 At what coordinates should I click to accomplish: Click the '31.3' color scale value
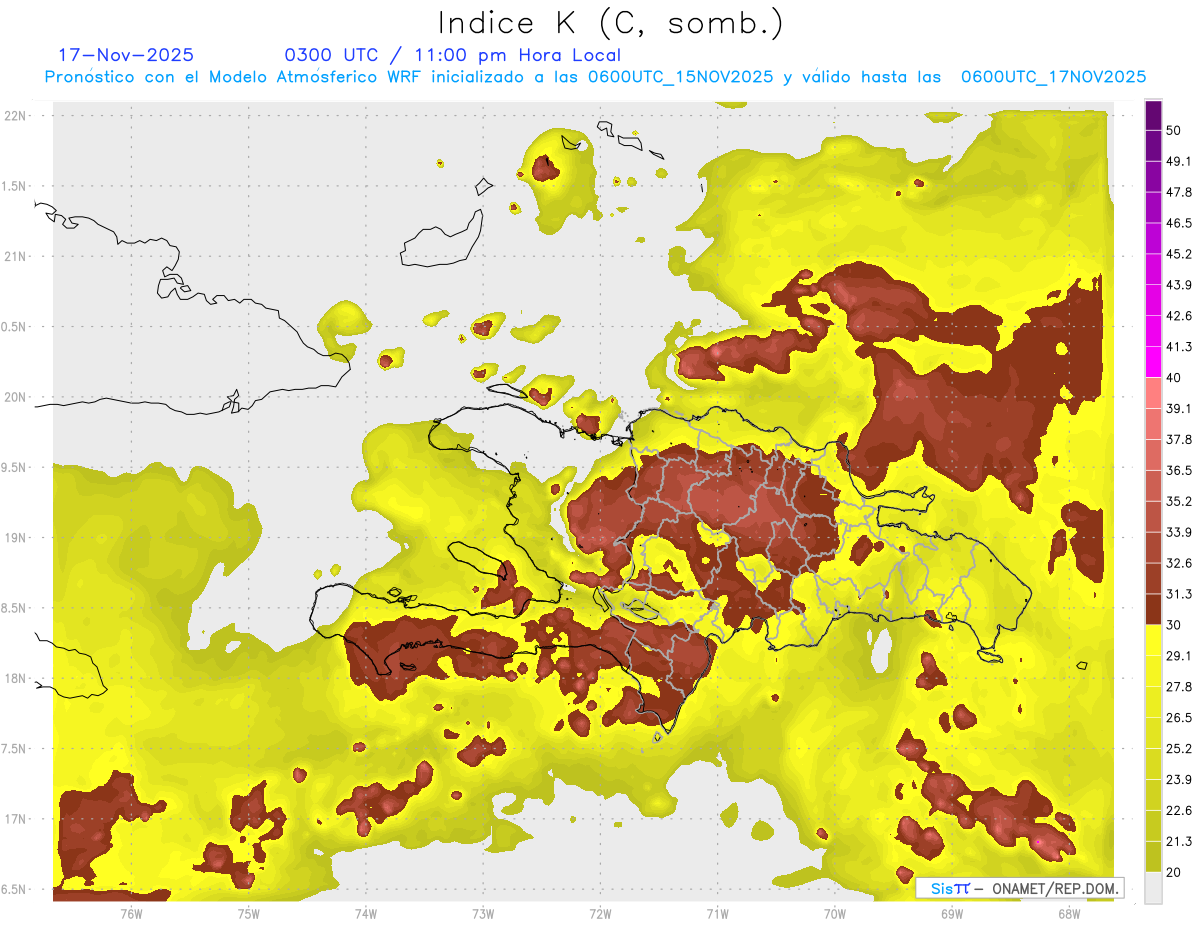[1179, 594]
